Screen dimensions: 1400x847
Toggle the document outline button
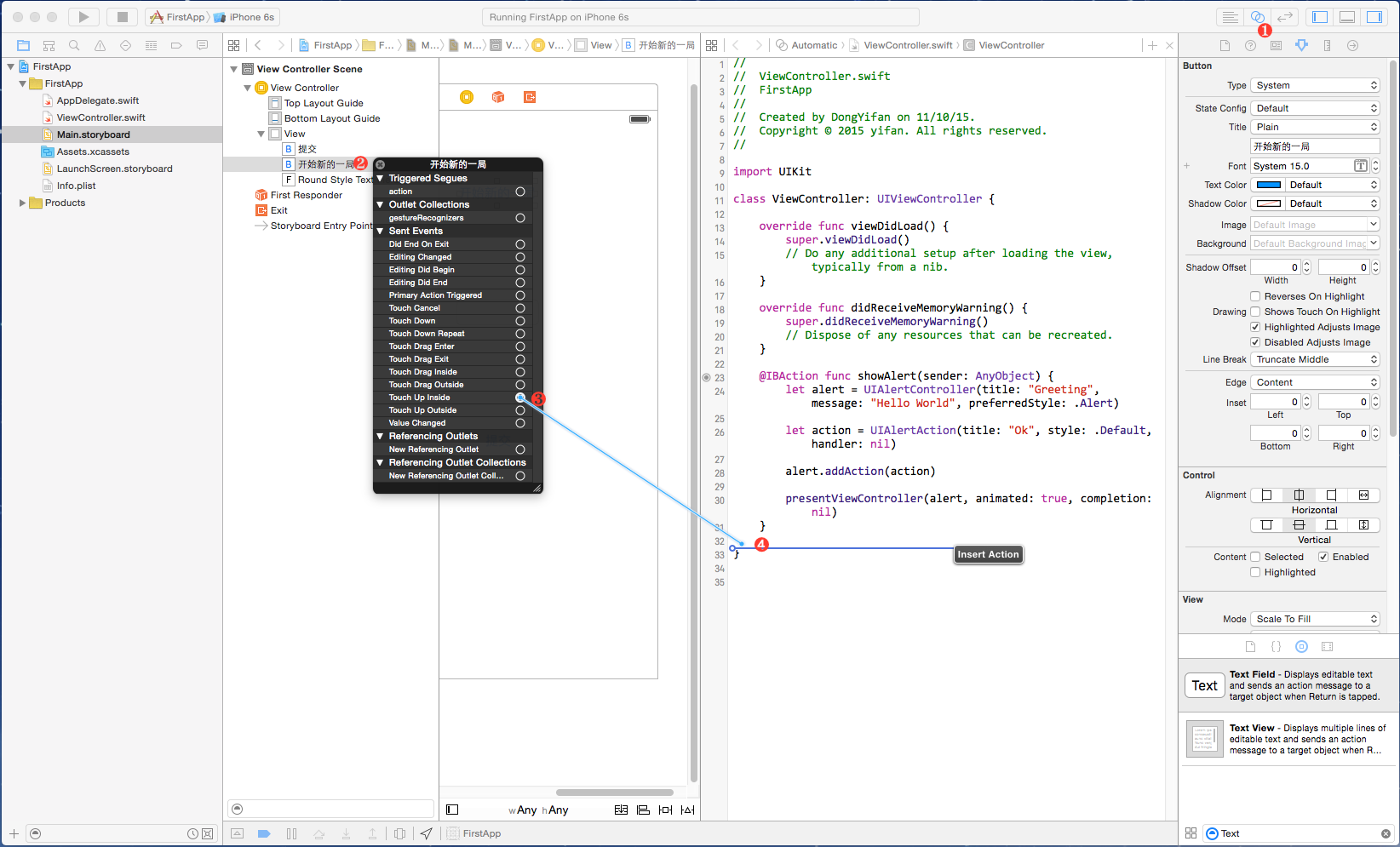452,810
